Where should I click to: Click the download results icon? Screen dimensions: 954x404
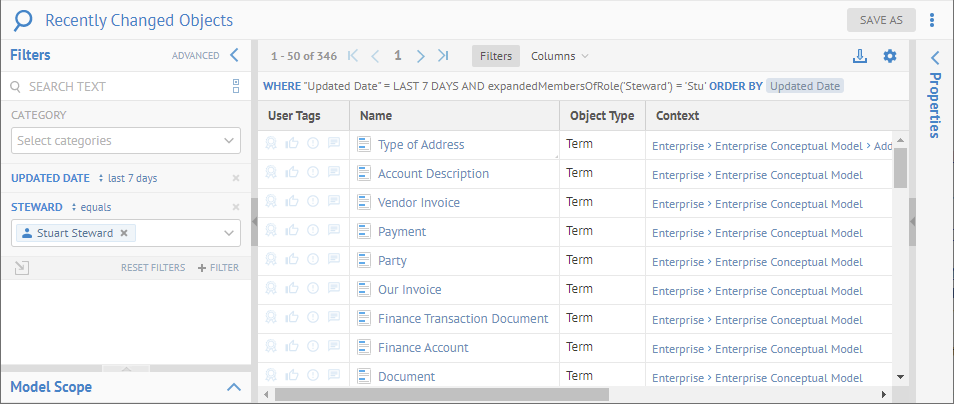[860, 56]
